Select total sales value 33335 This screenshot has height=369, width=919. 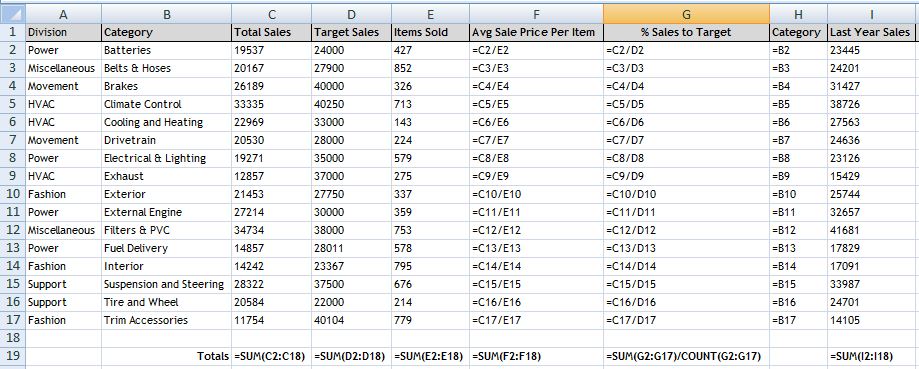[271, 104]
